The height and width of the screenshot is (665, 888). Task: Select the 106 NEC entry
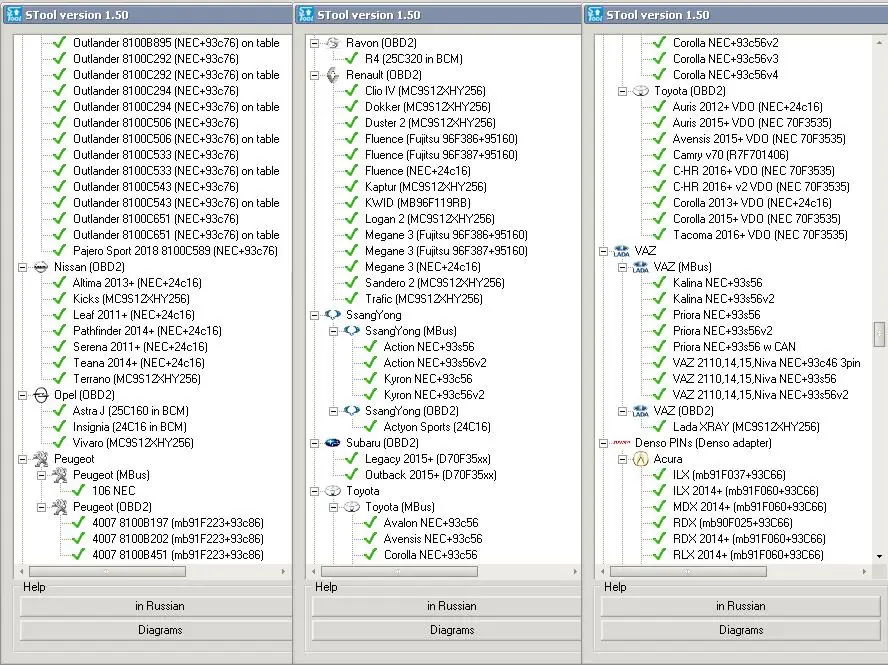point(114,491)
